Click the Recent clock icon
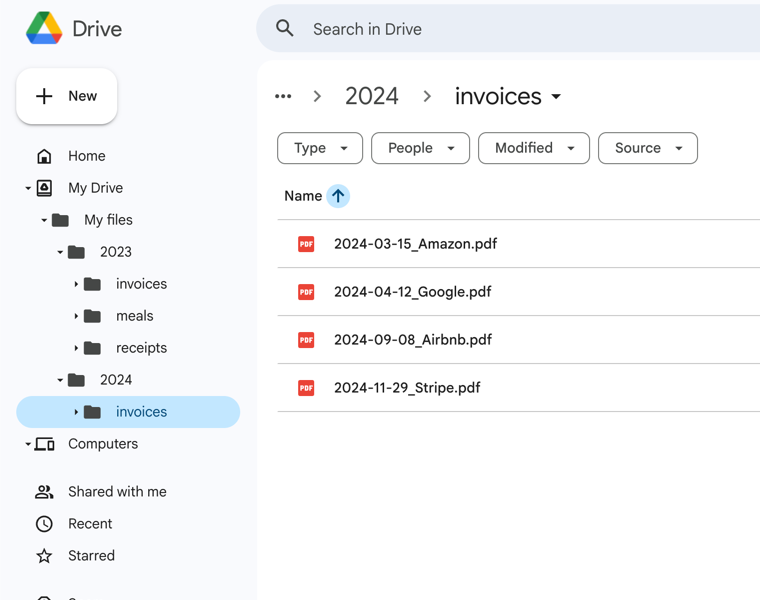This screenshot has height=600, width=760. [x=44, y=524]
